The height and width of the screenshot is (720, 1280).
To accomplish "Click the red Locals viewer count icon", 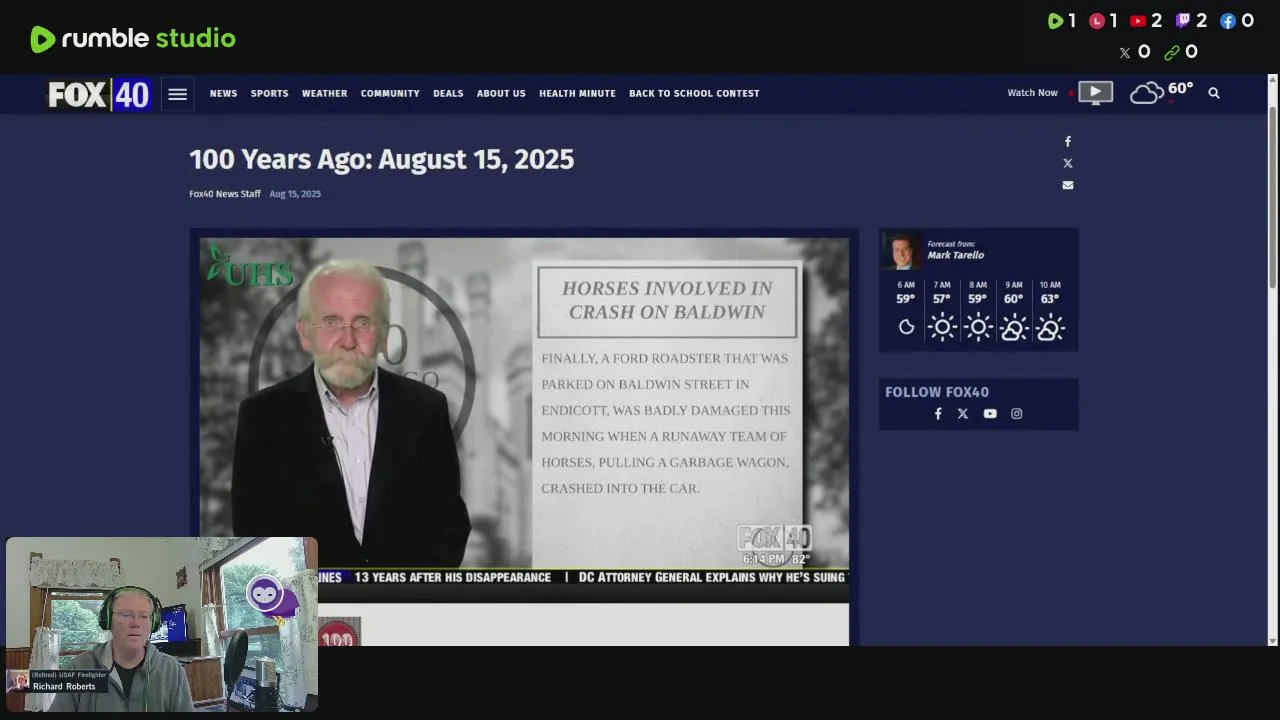I will pos(1097,21).
